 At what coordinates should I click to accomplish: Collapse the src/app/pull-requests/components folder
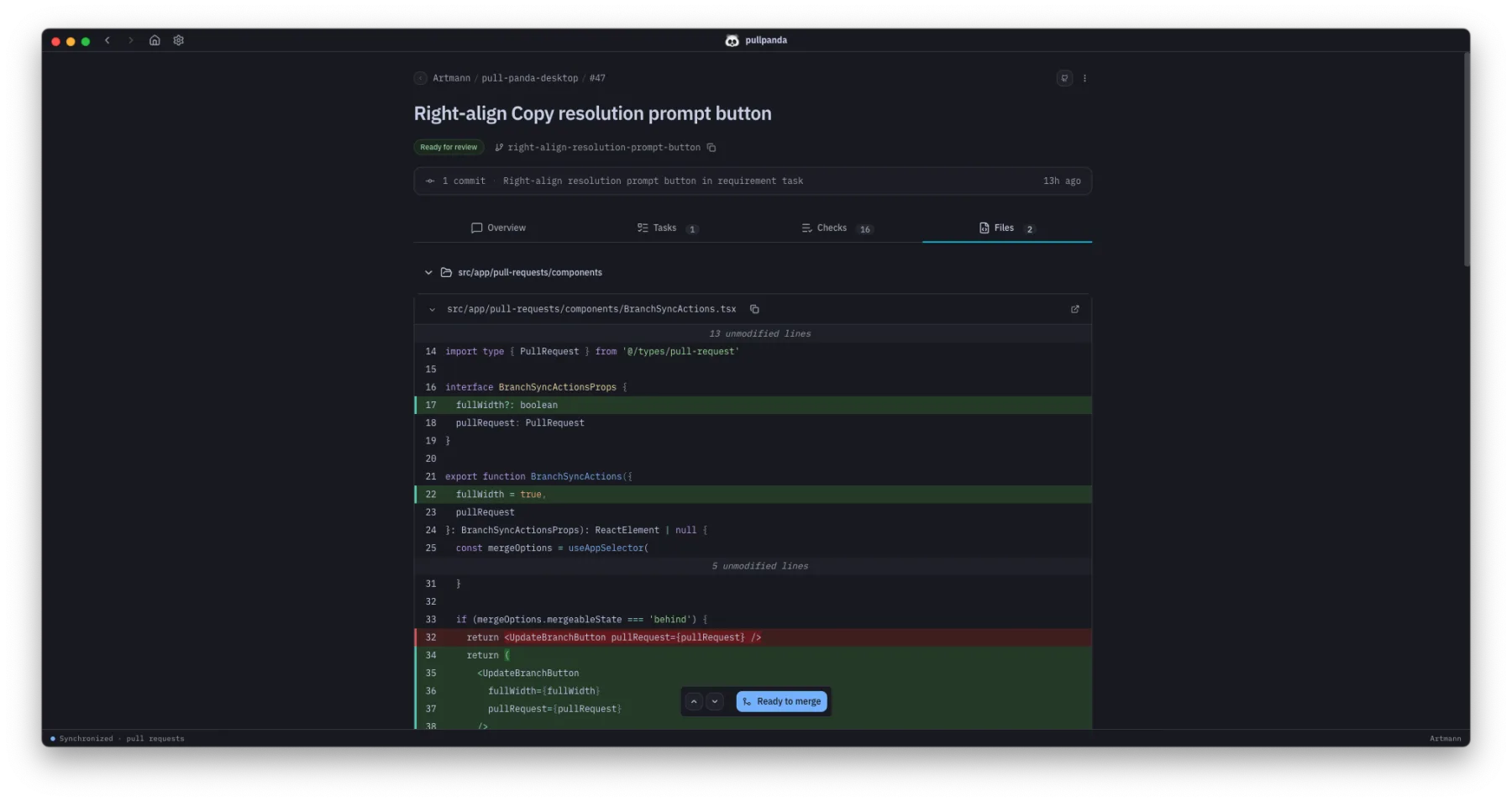(428, 273)
